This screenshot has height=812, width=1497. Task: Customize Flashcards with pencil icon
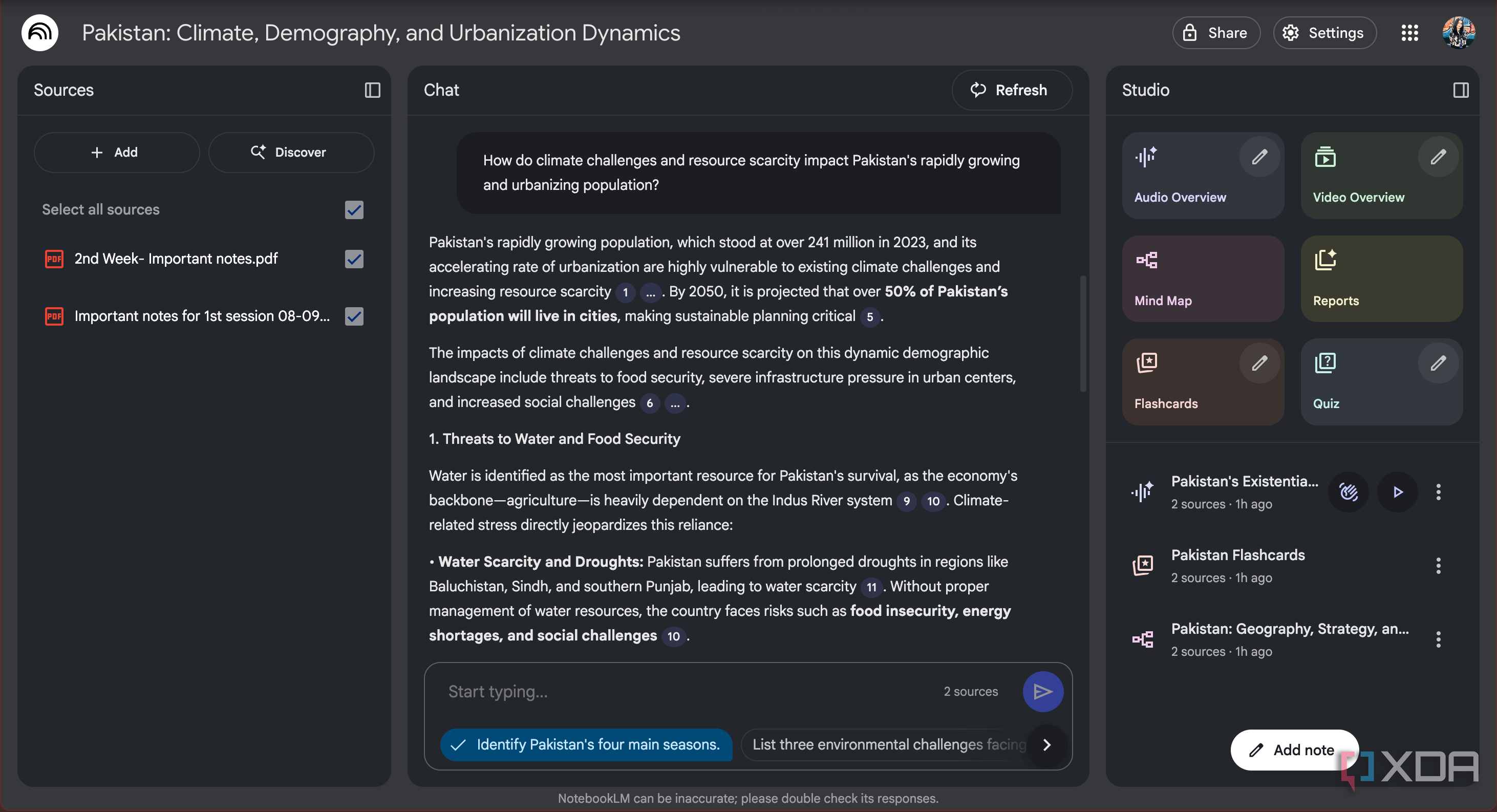pos(1259,364)
